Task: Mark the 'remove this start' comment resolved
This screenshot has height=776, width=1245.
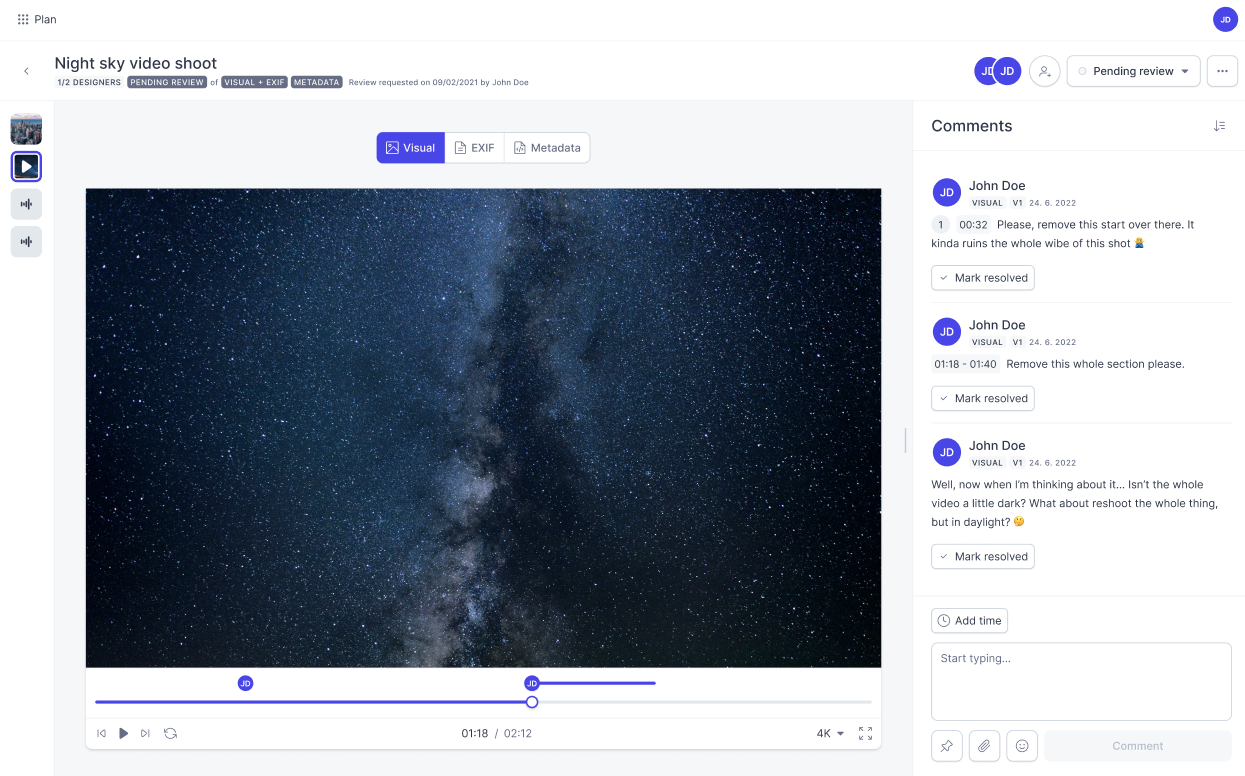Action: point(982,278)
